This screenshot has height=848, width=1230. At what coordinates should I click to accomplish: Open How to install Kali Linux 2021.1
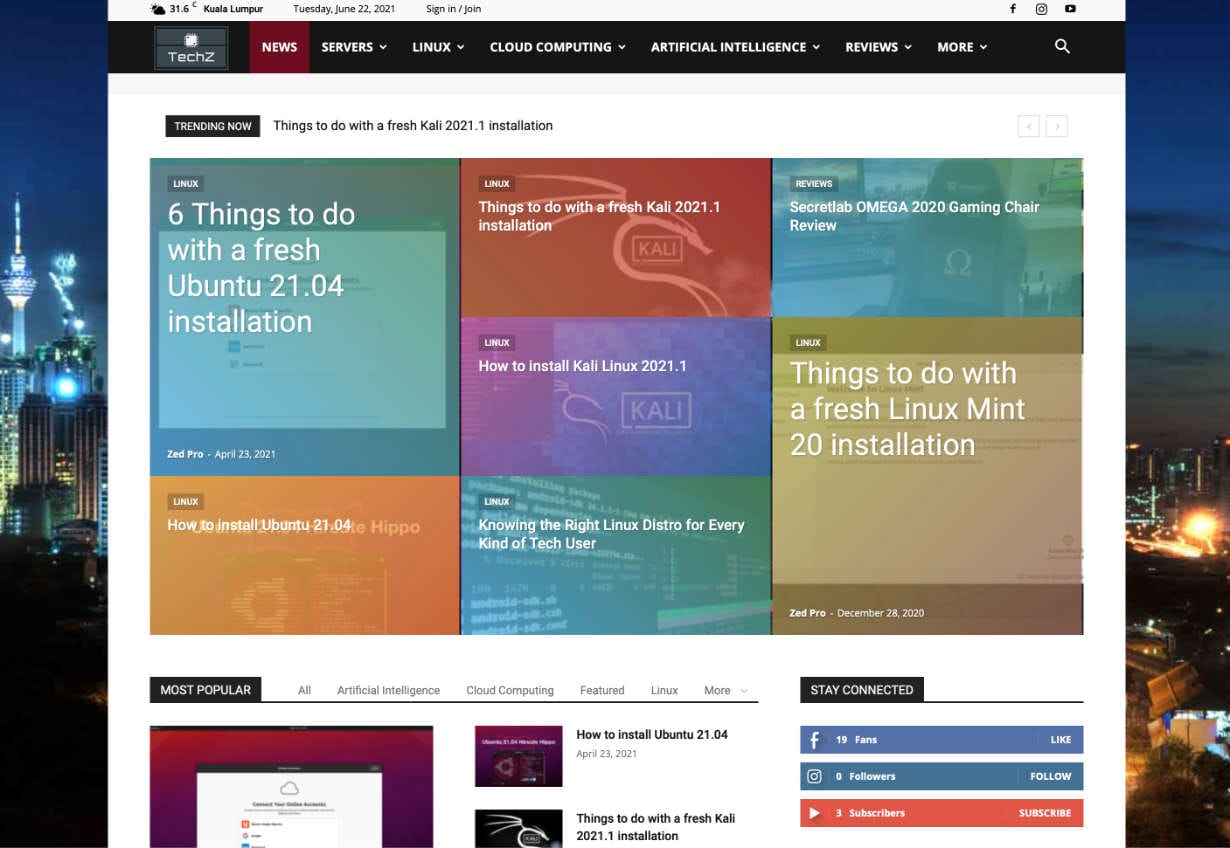(582, 366)
